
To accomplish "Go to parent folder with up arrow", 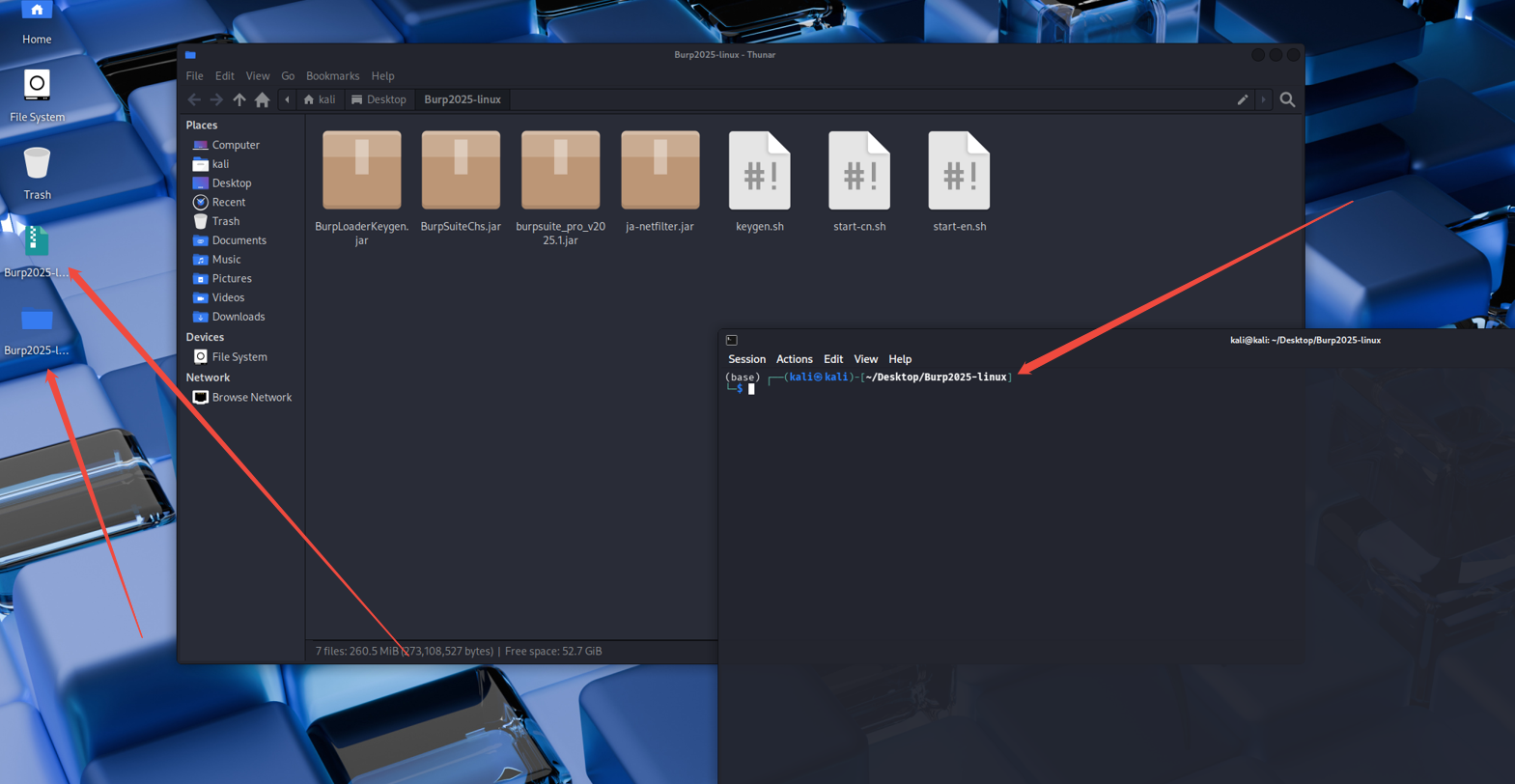I will click(239, 99).
